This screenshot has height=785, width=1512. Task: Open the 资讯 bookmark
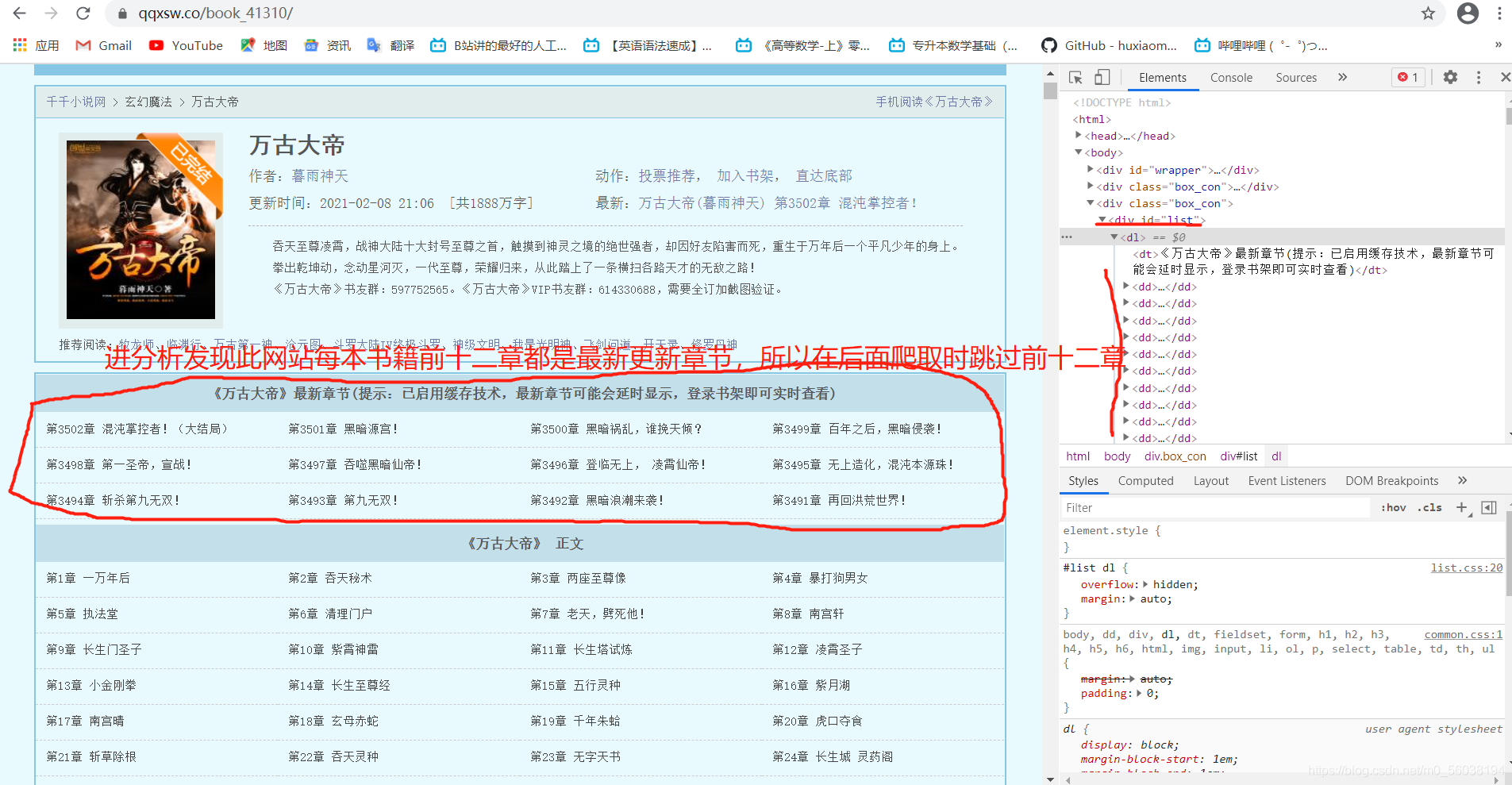[328, 45]
